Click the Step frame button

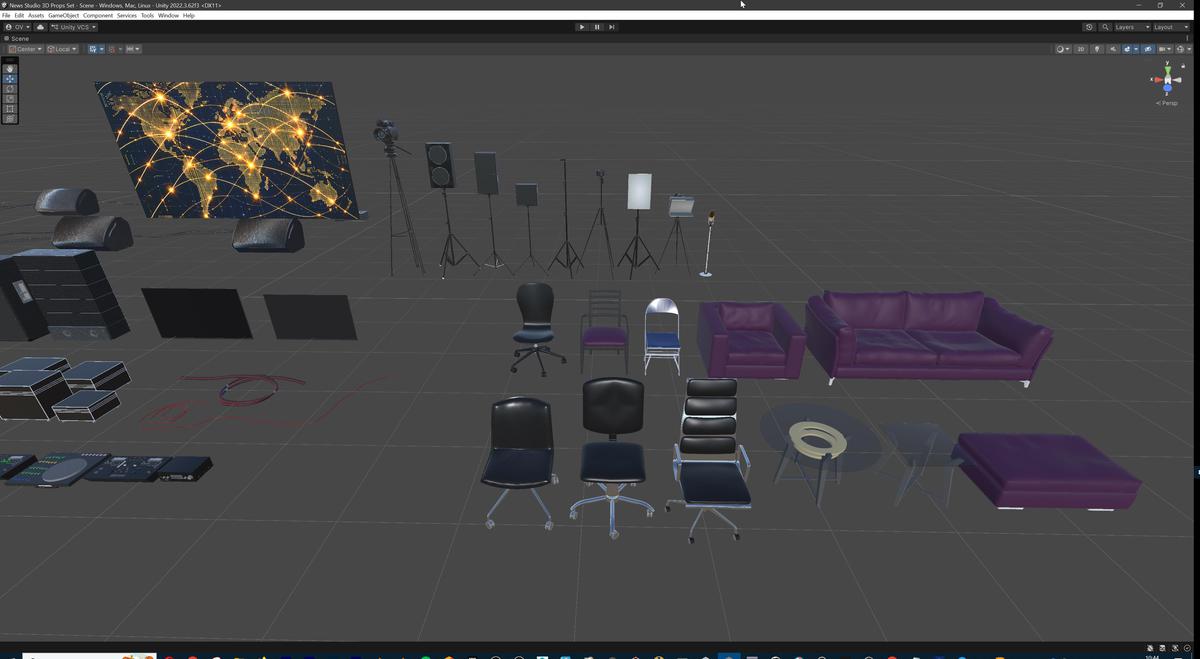pyautogui.click(x=612, y=27)
